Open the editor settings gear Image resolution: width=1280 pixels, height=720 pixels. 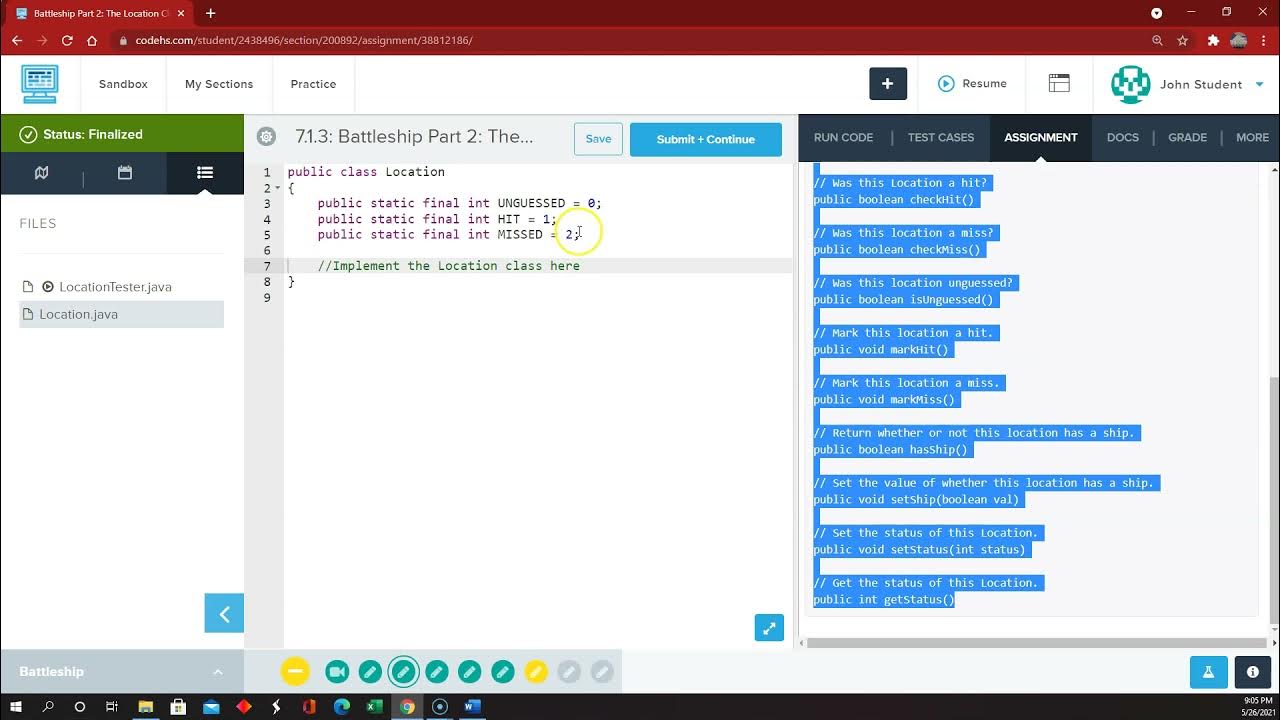pyautogui.click(x=266, y=137)
